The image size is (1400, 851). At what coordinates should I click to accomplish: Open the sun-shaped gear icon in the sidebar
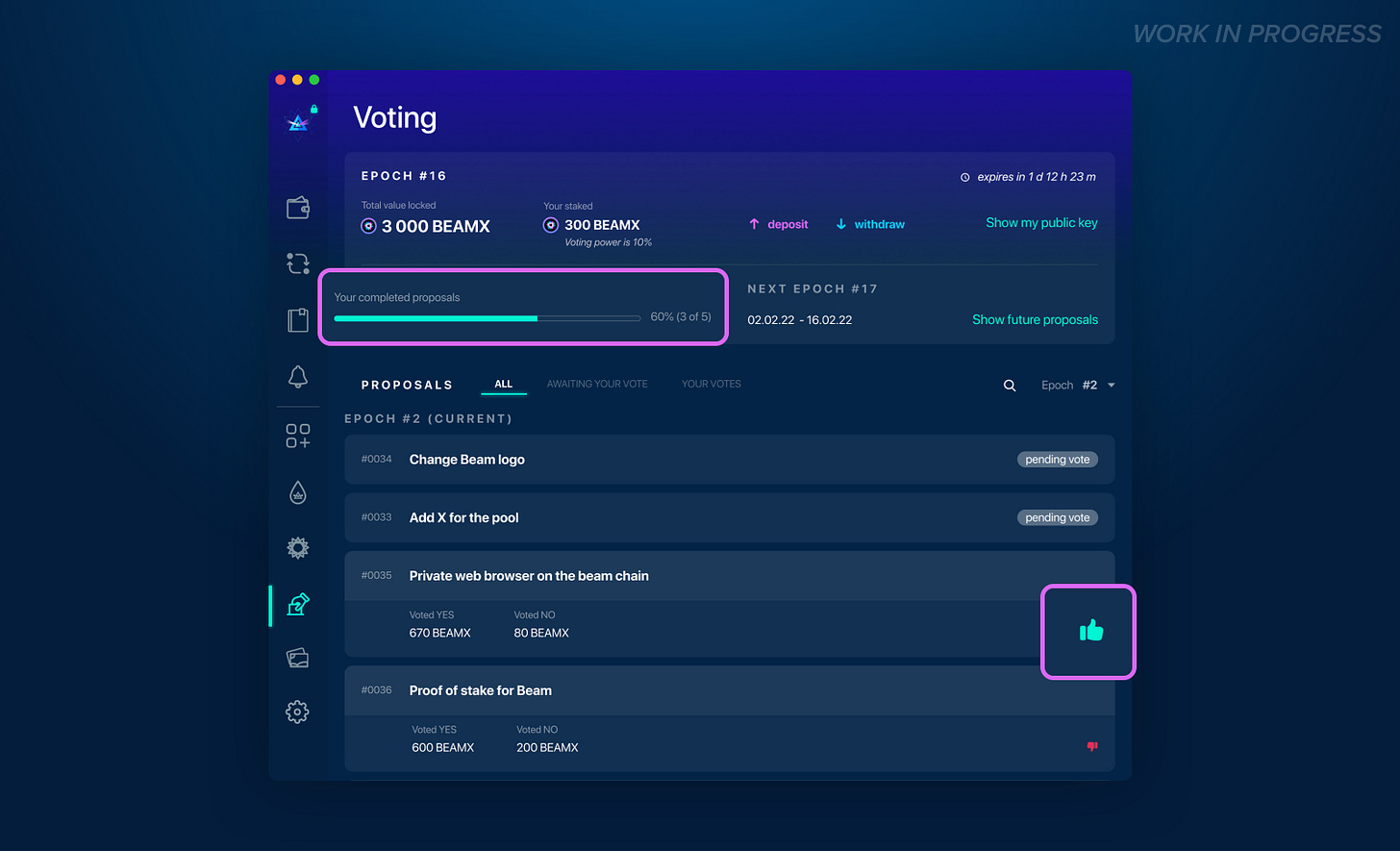298,548
